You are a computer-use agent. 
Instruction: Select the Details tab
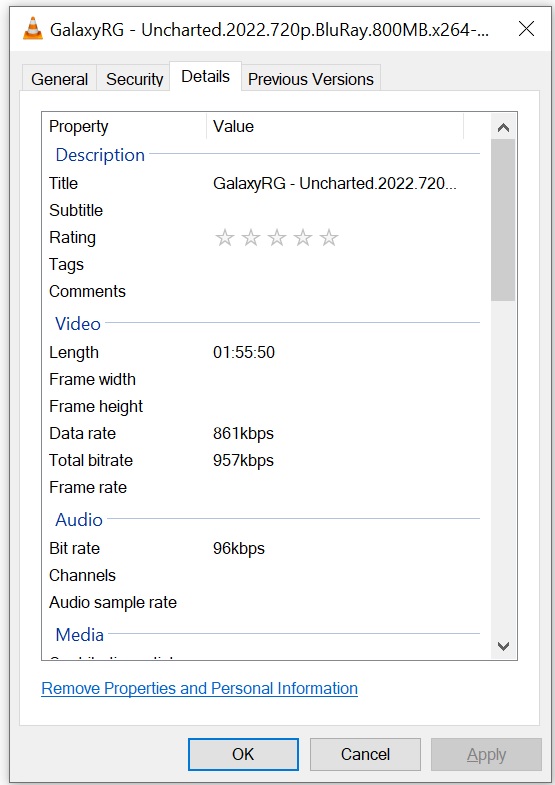(205, 77)
